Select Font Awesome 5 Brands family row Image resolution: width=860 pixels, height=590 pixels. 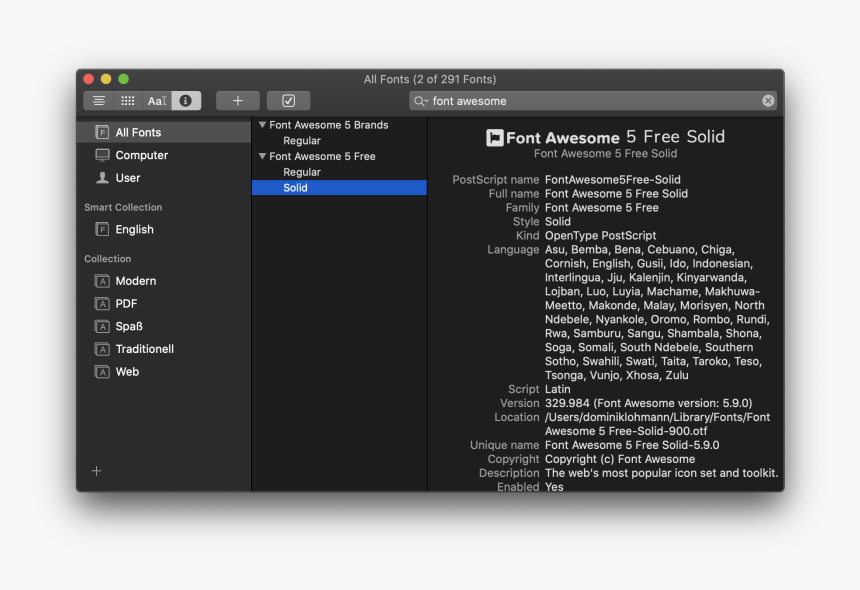[x=339, y=125]
